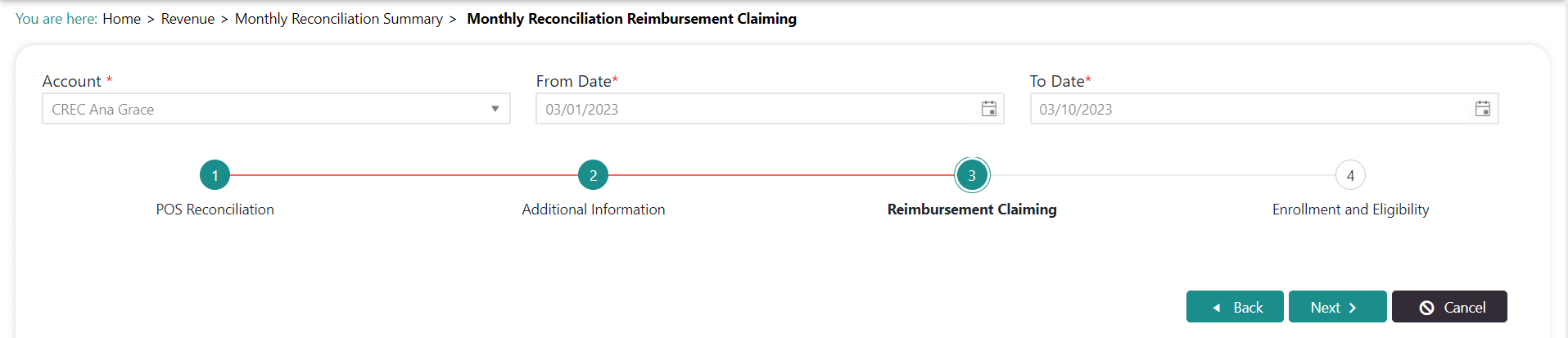Switch to the Additional Information step
The image size is (1568, 338).
coord(593,210)
